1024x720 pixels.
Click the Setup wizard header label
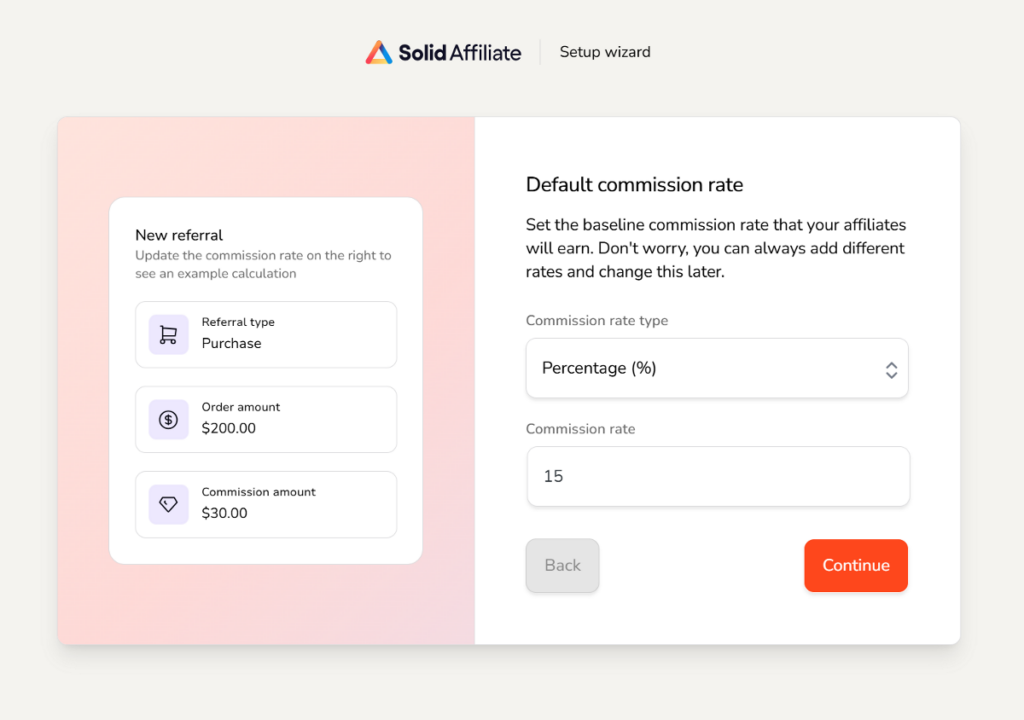click(x=605, y=51)
